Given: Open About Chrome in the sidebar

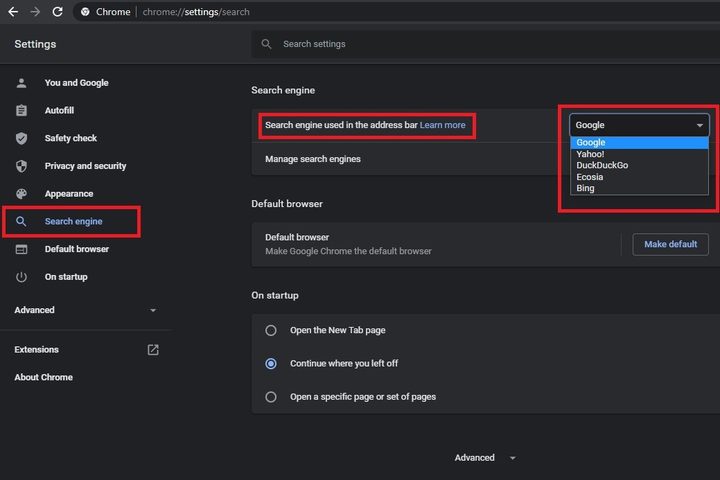Looking at the screenshot, I should (44, 378).
